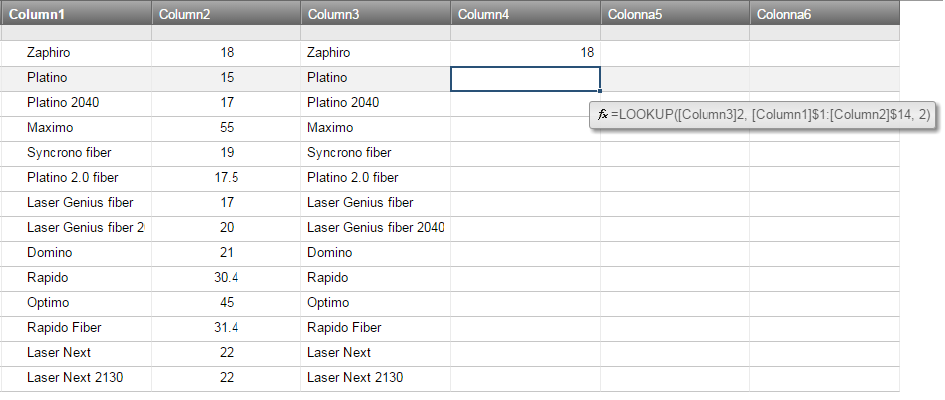The image size is (945, 400).
Task: Click the filter row under Column4
Action: [526, 33]
